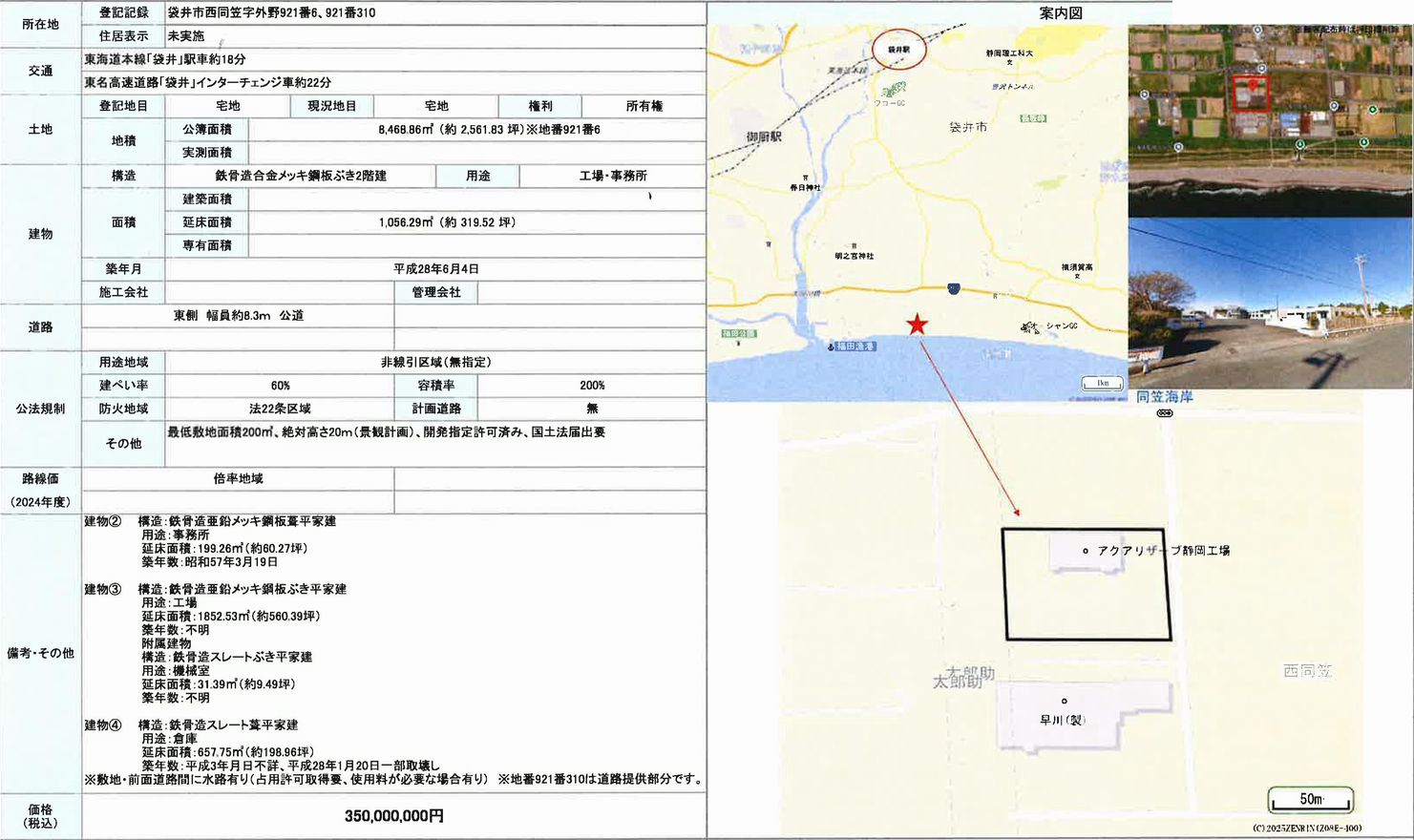Click the blue route shield on the highway
Image resolution: width=1414 pixels, height=840 pixels.
pos(953,288)
